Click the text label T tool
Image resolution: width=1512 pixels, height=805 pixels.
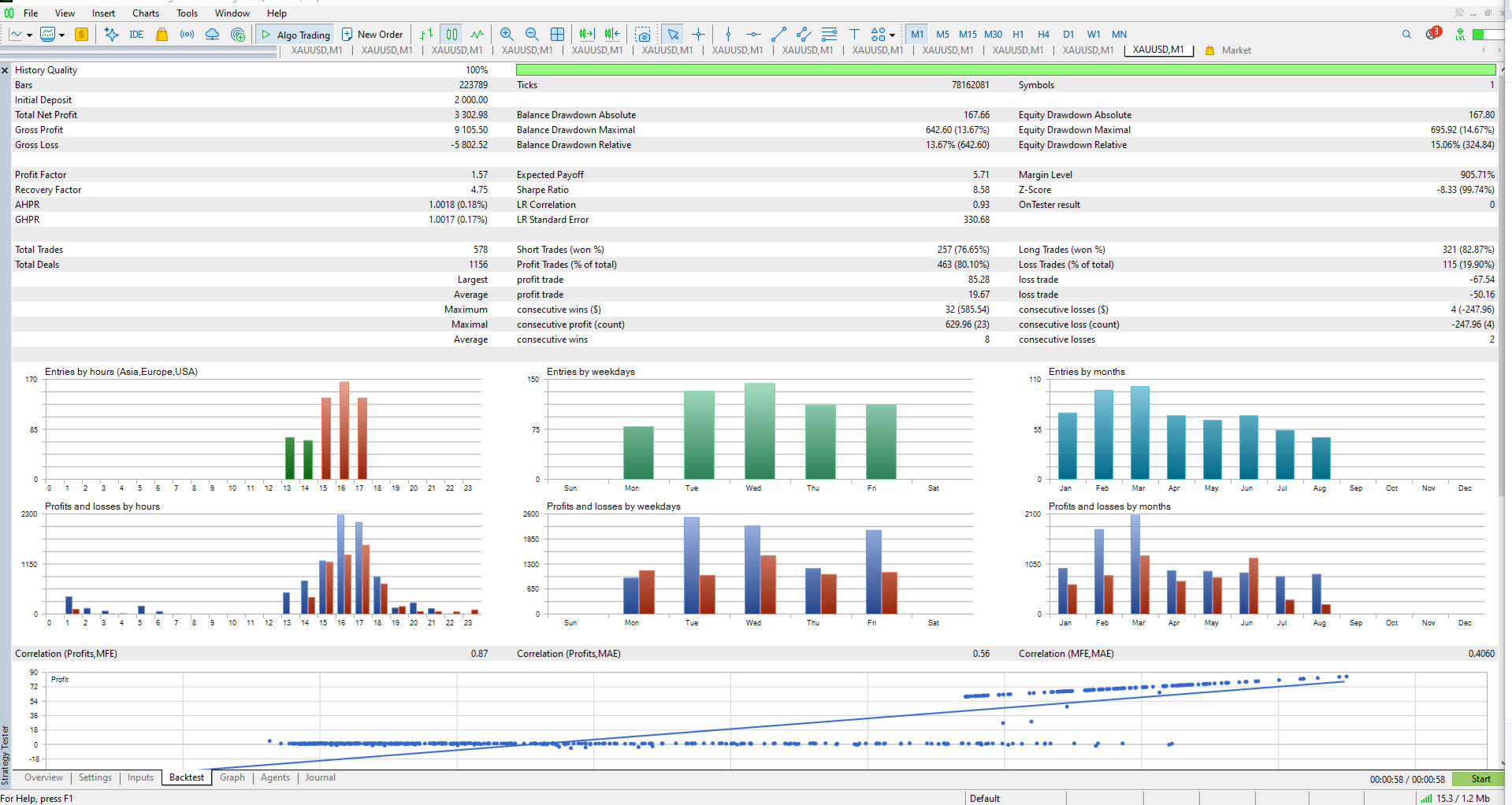pos(854,34)
